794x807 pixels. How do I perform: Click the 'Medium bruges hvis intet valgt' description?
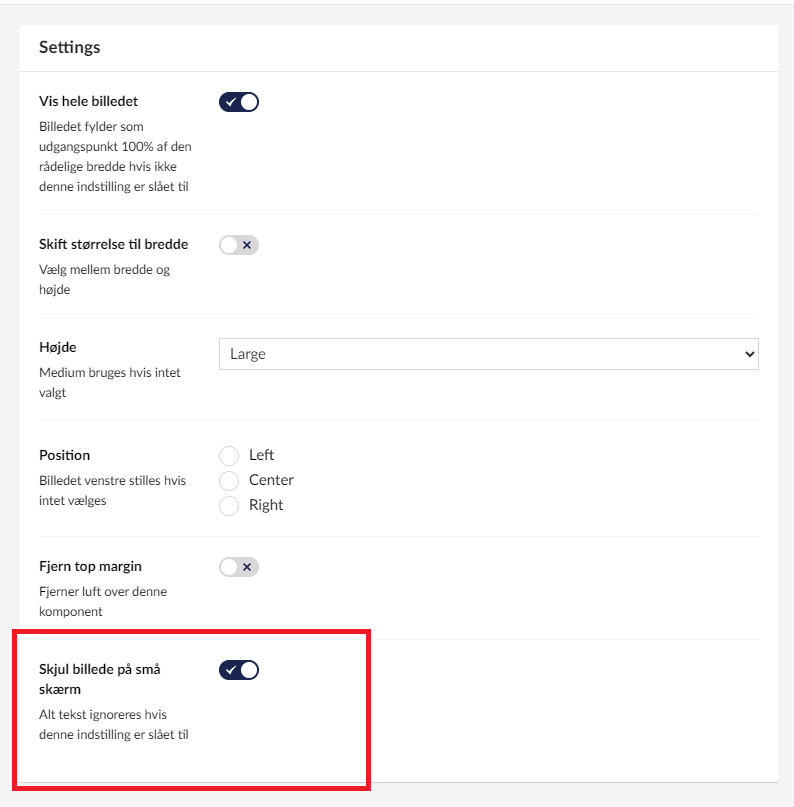pyautogui.click(x=109, y=382)
